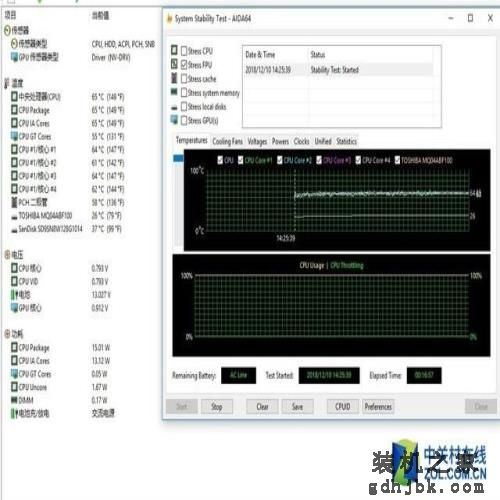Click the battery charge status row icon
The height and width of the screenshot is (500, 500).
pyautogui.click(x=14, y=413)
